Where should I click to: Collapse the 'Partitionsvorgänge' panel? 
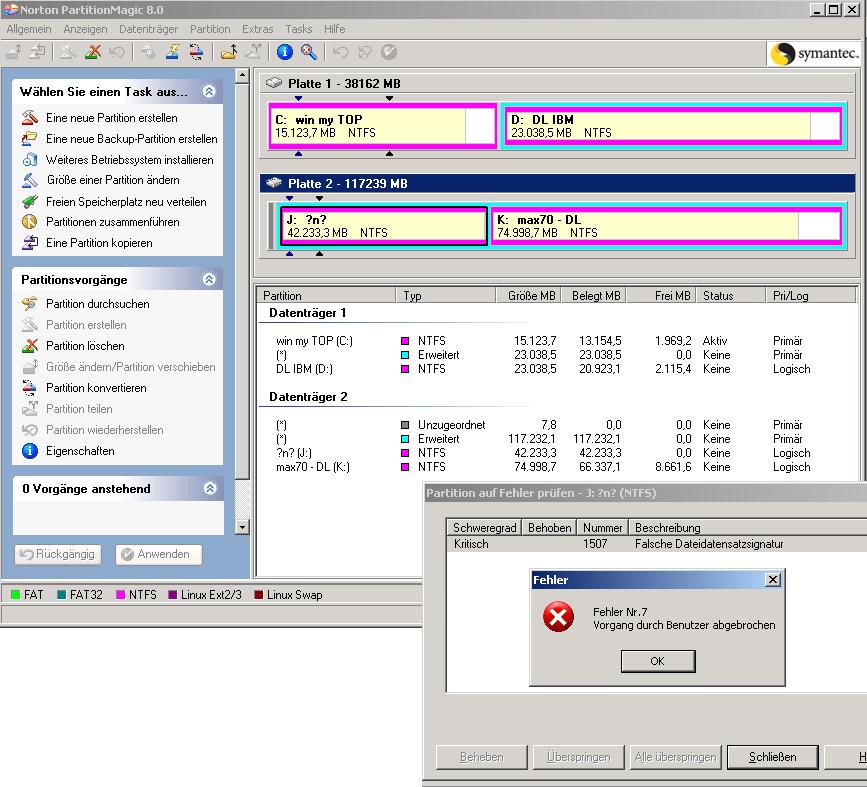209,279
